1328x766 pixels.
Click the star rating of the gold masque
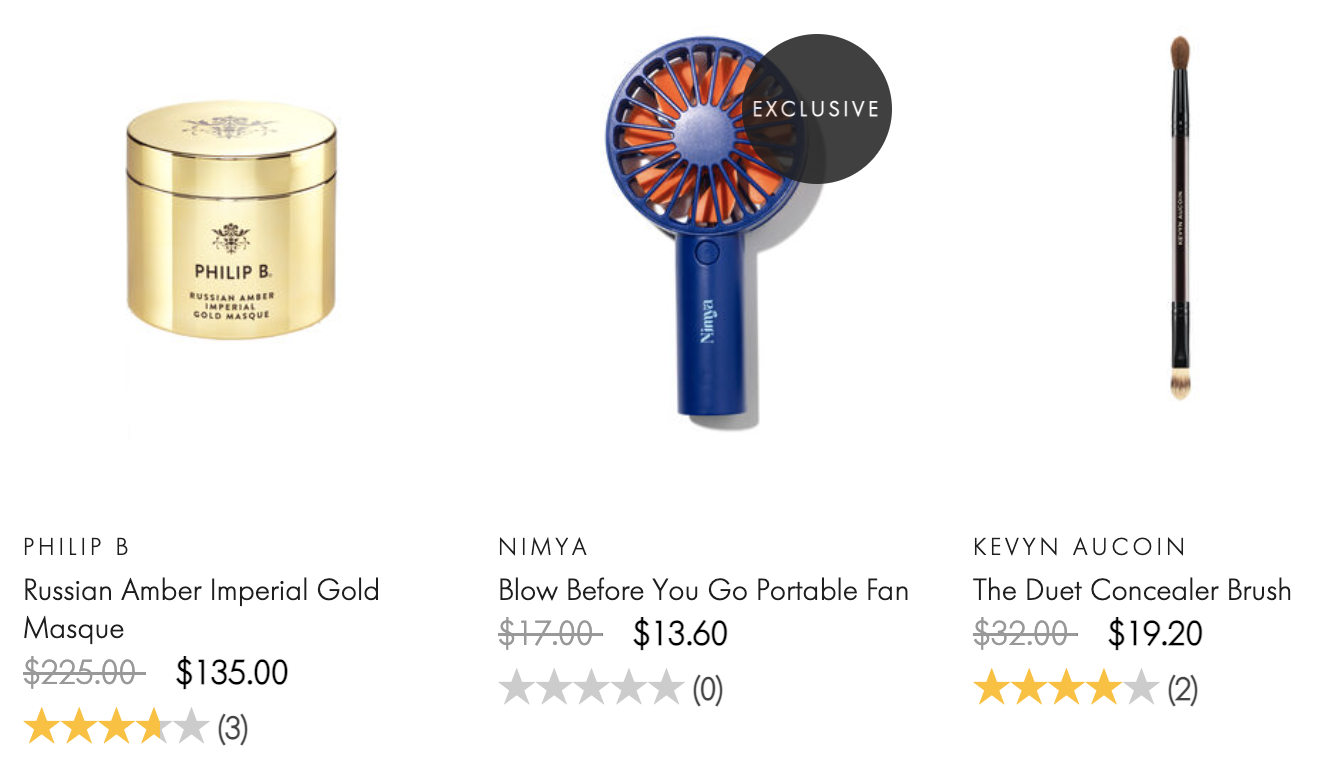(x=116, y=727)
